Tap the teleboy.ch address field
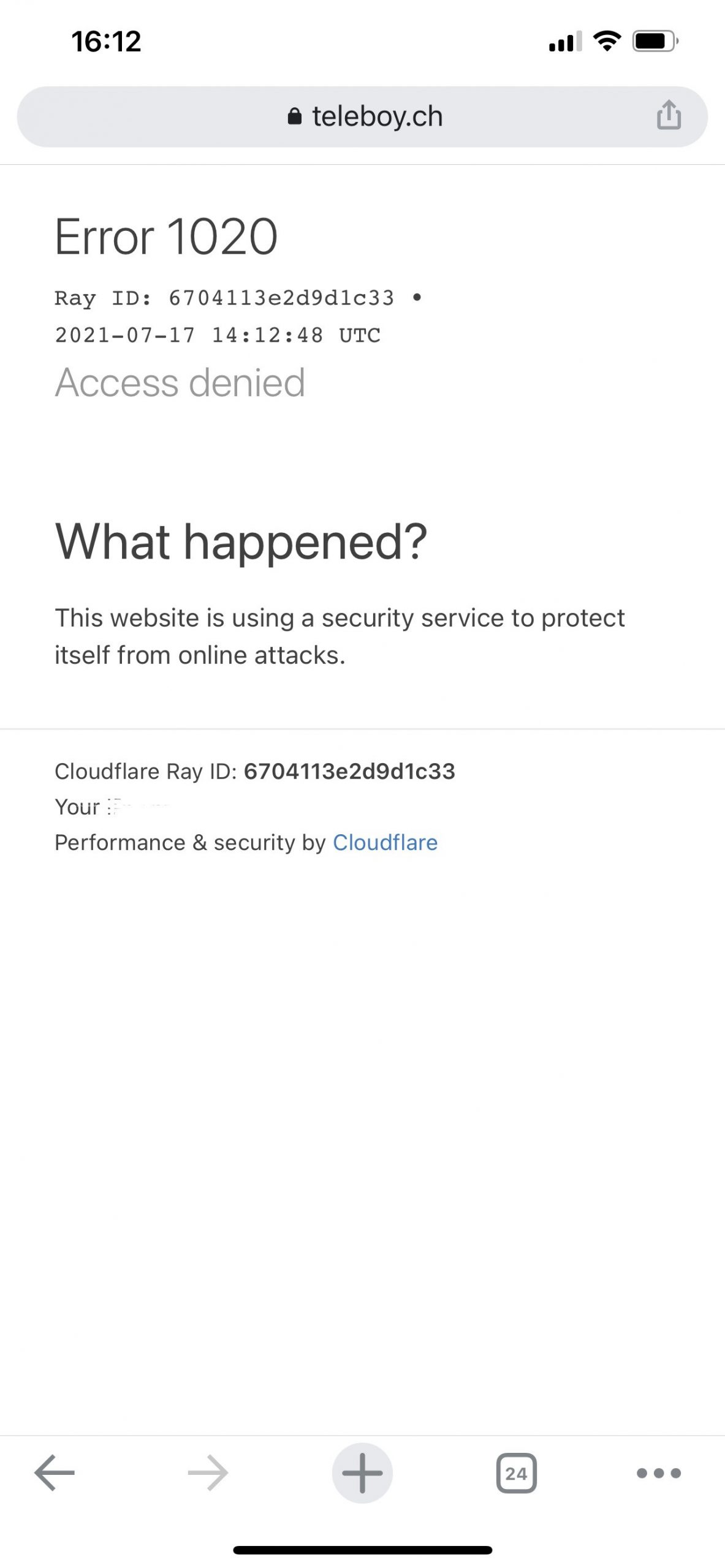 coord(376,116)
